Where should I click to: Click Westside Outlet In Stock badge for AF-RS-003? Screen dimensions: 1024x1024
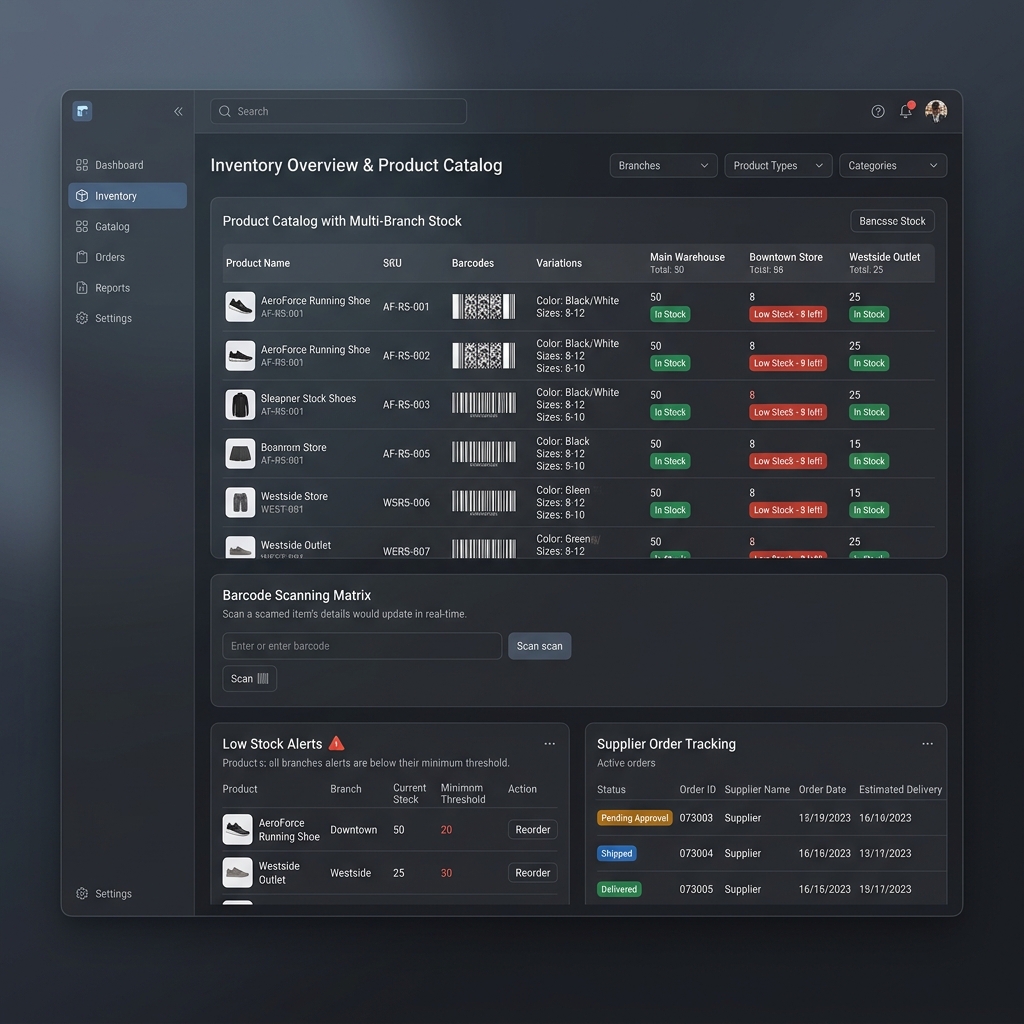click(869, 412)
